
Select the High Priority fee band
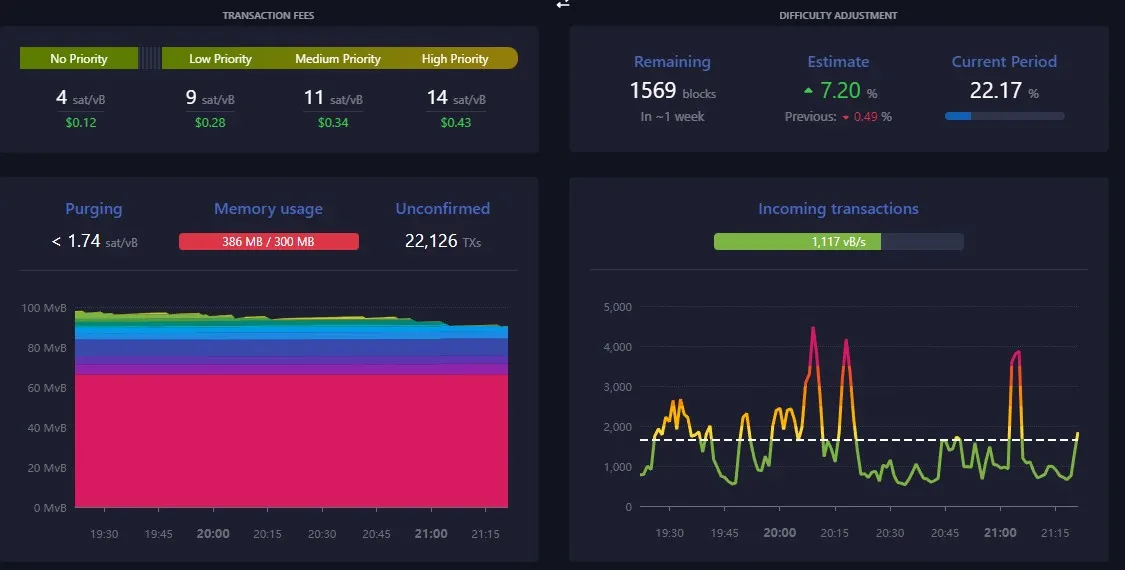click(455, 59)
